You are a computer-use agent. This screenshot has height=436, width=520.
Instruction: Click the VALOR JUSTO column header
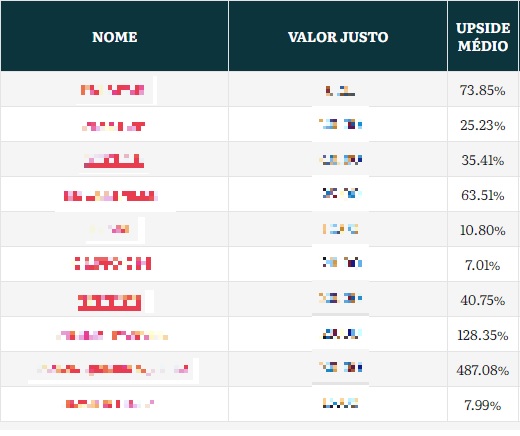pos(338,37)
